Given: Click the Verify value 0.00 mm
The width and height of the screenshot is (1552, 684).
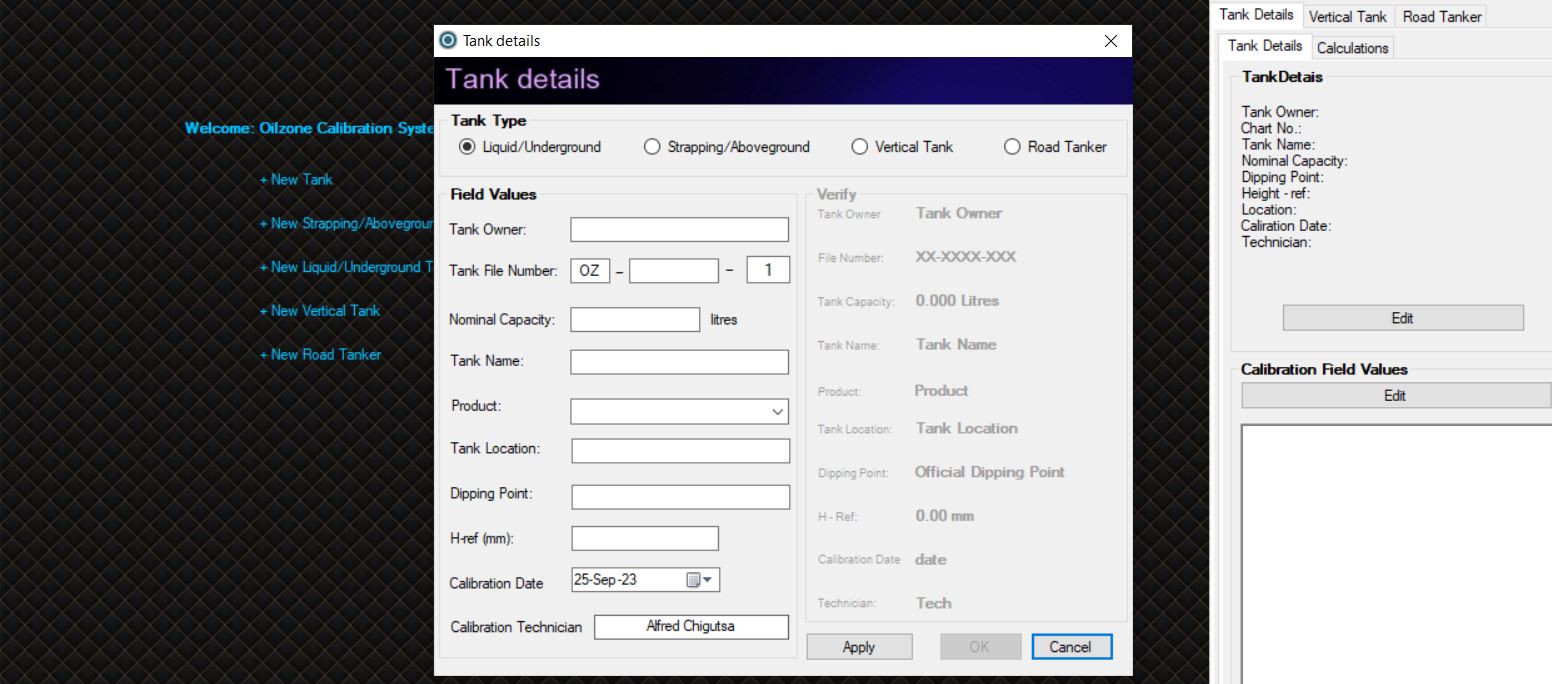Looking at the screenshot, I should [x=945, y=516].
